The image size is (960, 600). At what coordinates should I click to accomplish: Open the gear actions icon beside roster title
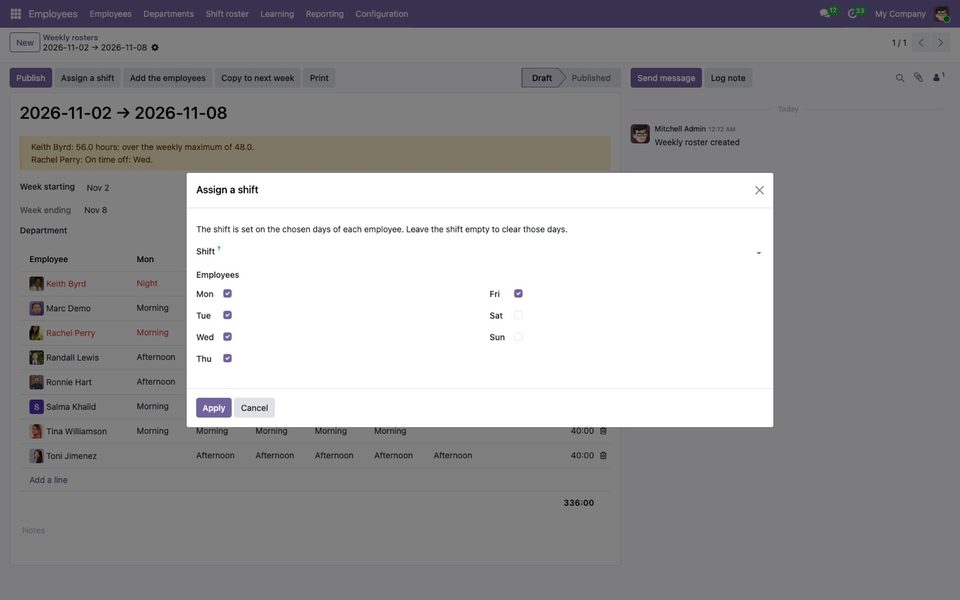(x=155, y=48)
